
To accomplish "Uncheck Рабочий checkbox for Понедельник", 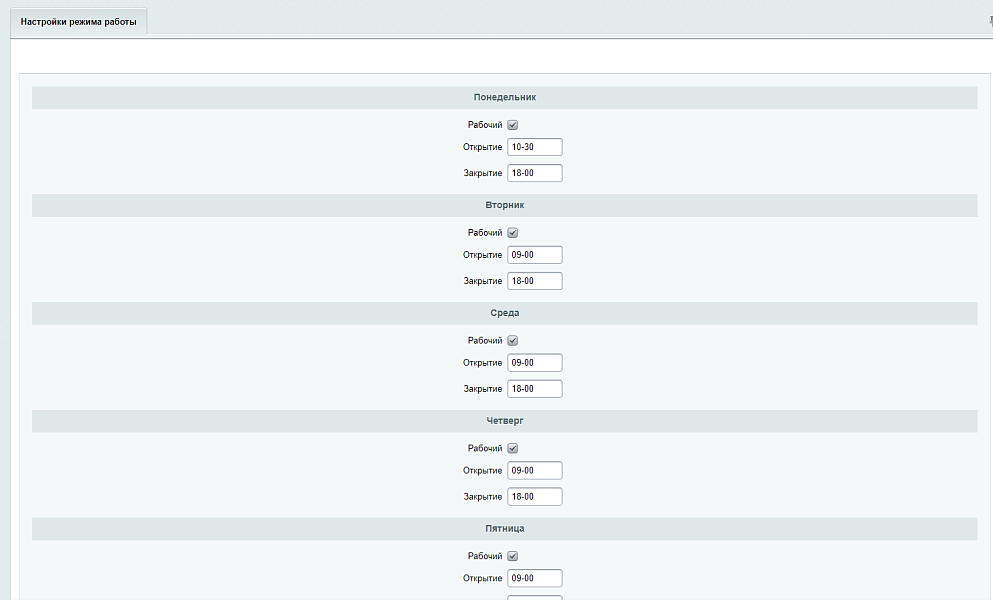I will pyautogui.click(x=513, y=125).
